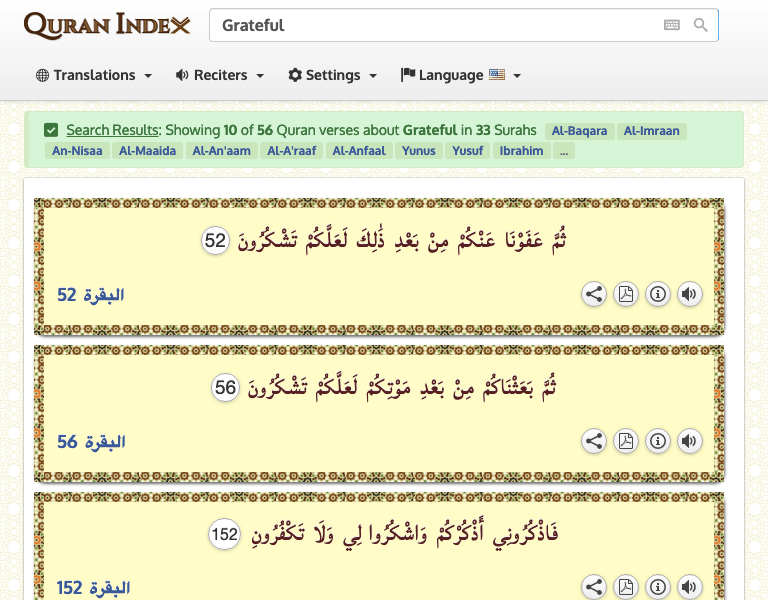Toggle the Search Results checkbox
The image size is (768, 600).
(x=51, y=130)
